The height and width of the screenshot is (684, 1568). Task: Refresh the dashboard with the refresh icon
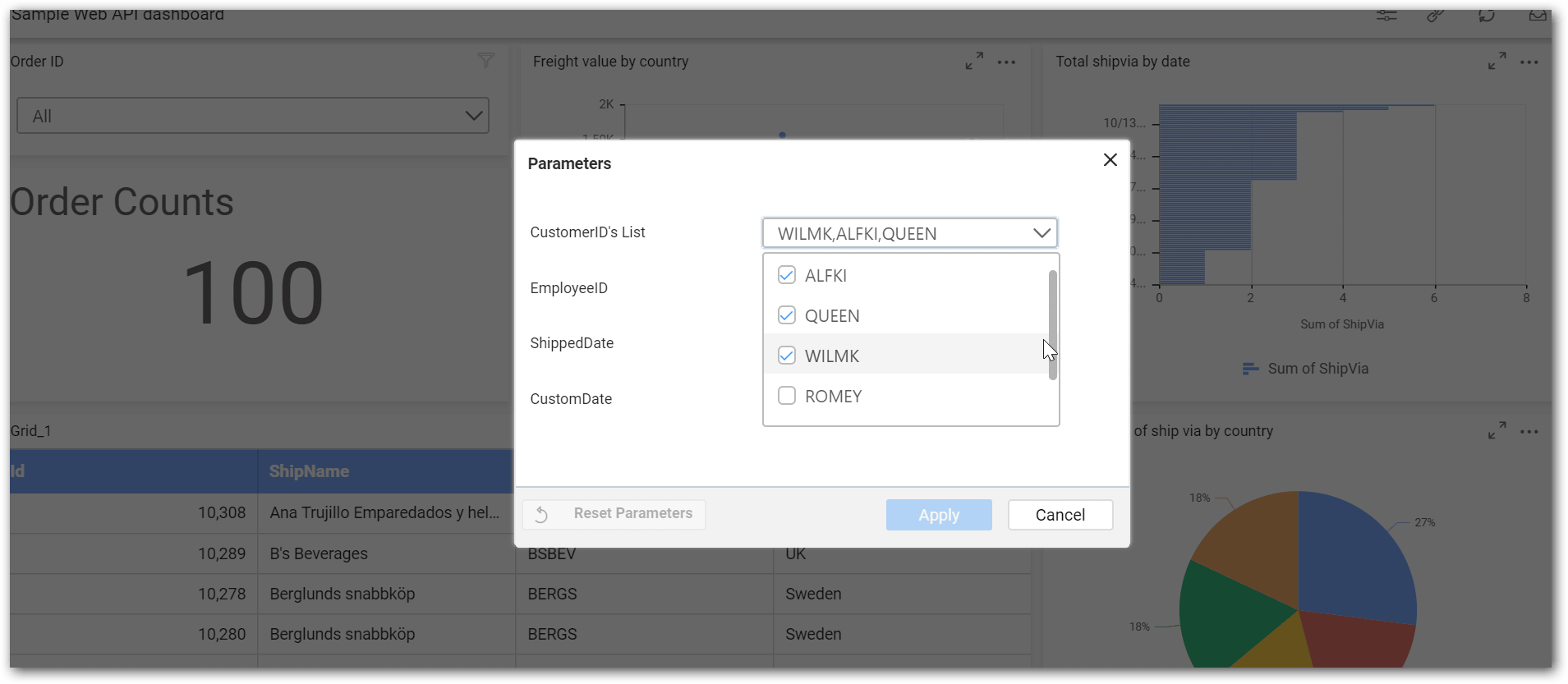click(x=1487, y=16)
